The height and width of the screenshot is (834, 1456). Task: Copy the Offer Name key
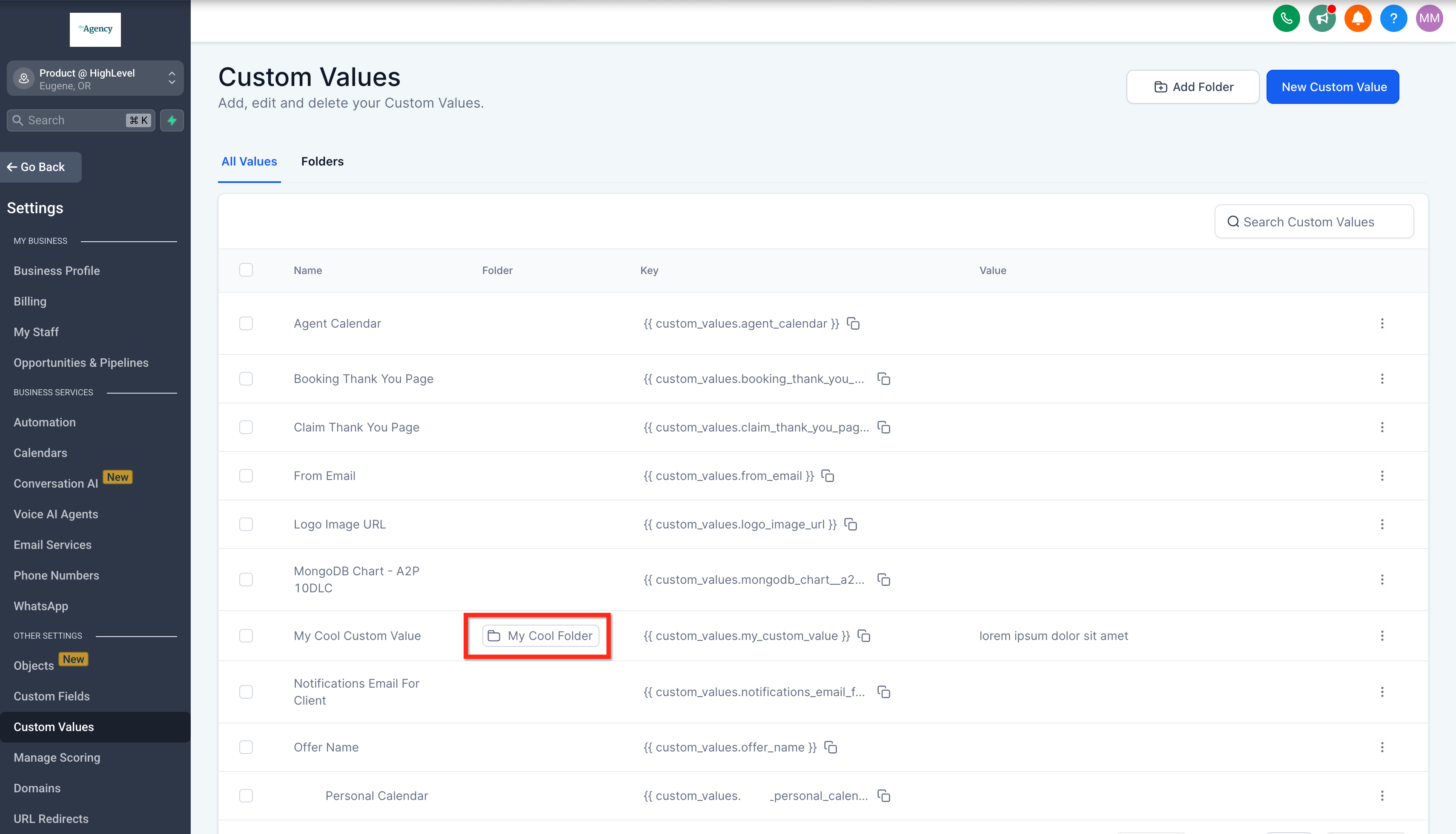(830, 748)
